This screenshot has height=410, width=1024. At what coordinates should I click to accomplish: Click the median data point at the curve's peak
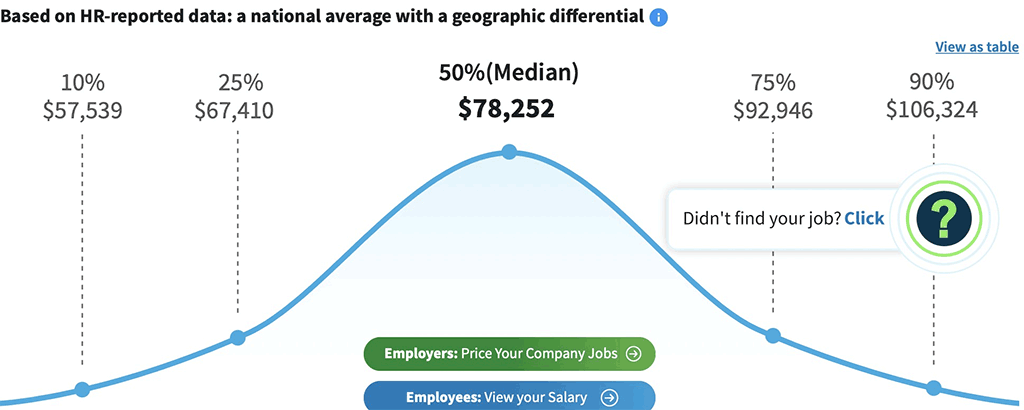[x=509, y=152]
